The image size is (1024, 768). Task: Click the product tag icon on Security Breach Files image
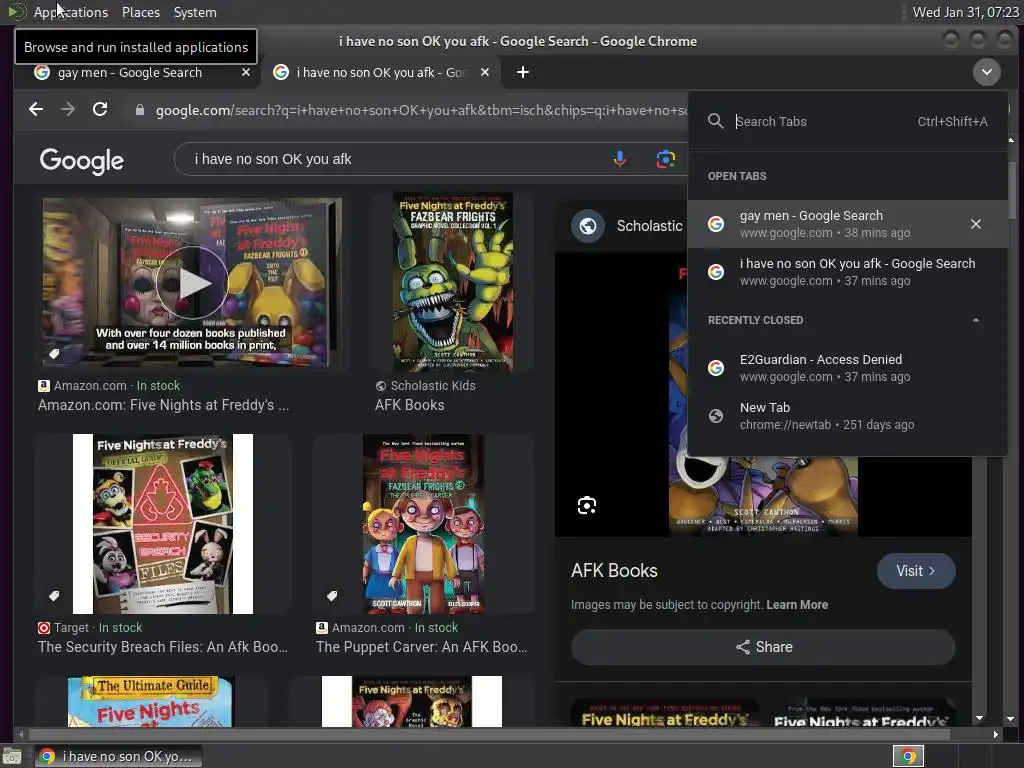coord(54,596)
